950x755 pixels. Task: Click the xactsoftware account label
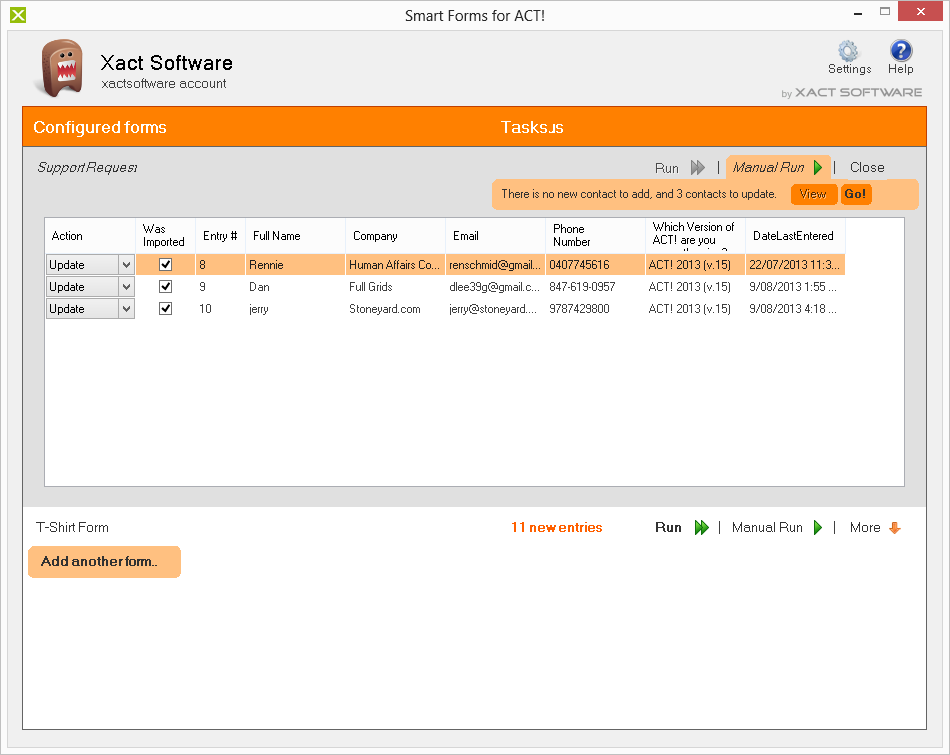pos(164,84)
